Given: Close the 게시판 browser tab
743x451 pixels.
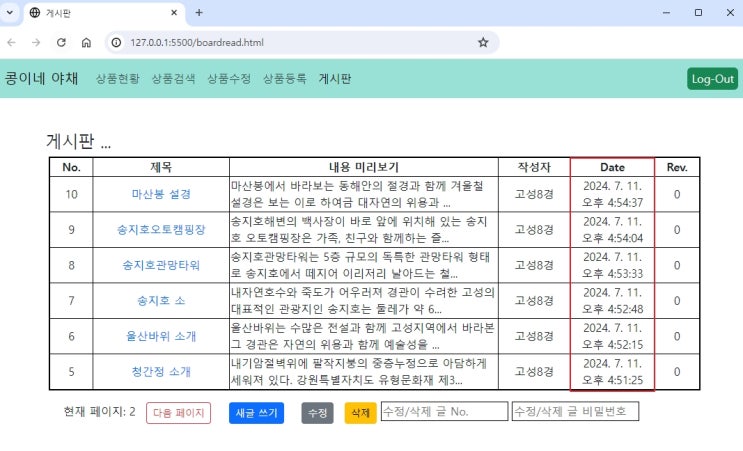Looking at the screenshot, I should point(174,13).
